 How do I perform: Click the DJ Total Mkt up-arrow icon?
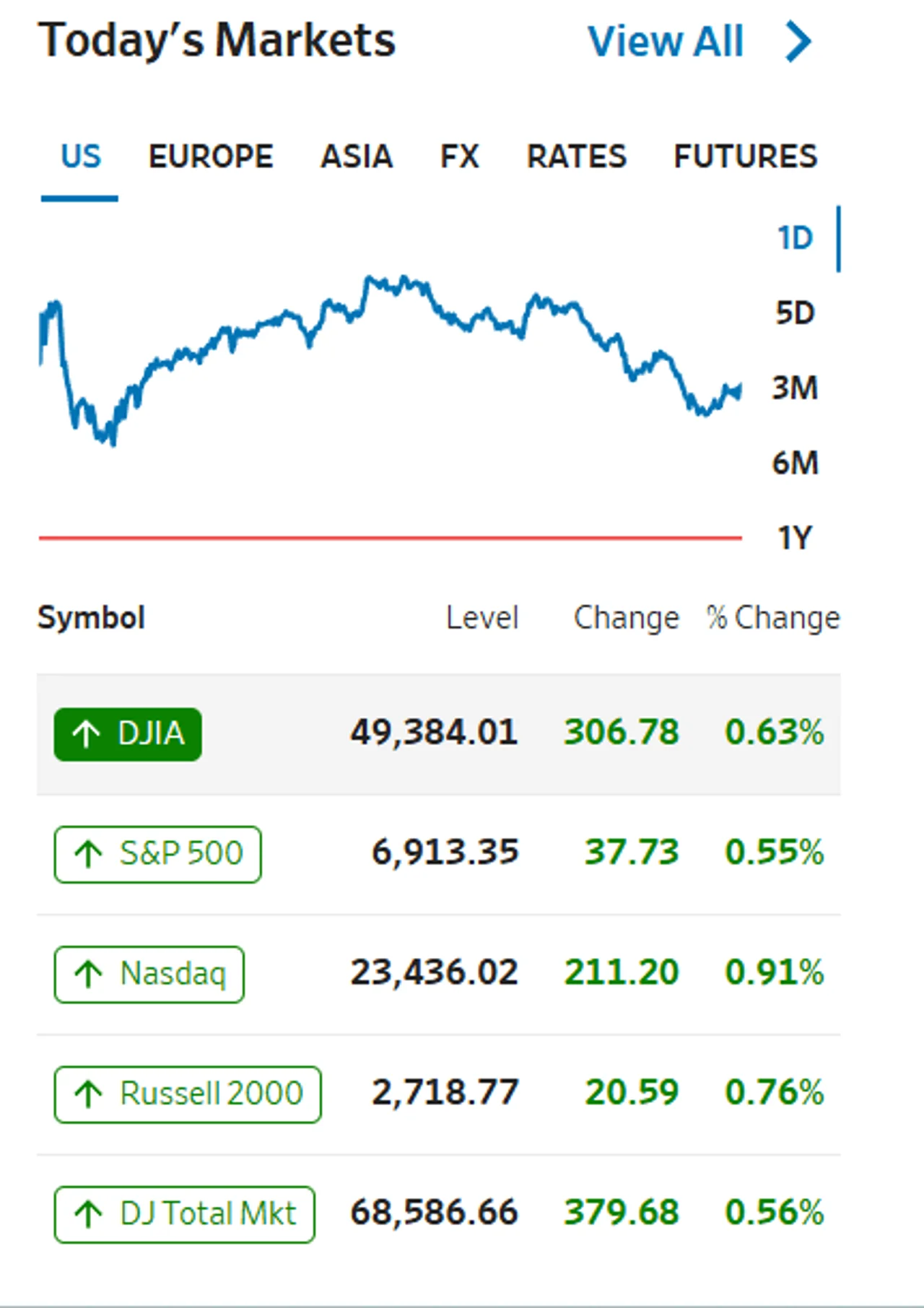pos(88,1214)
